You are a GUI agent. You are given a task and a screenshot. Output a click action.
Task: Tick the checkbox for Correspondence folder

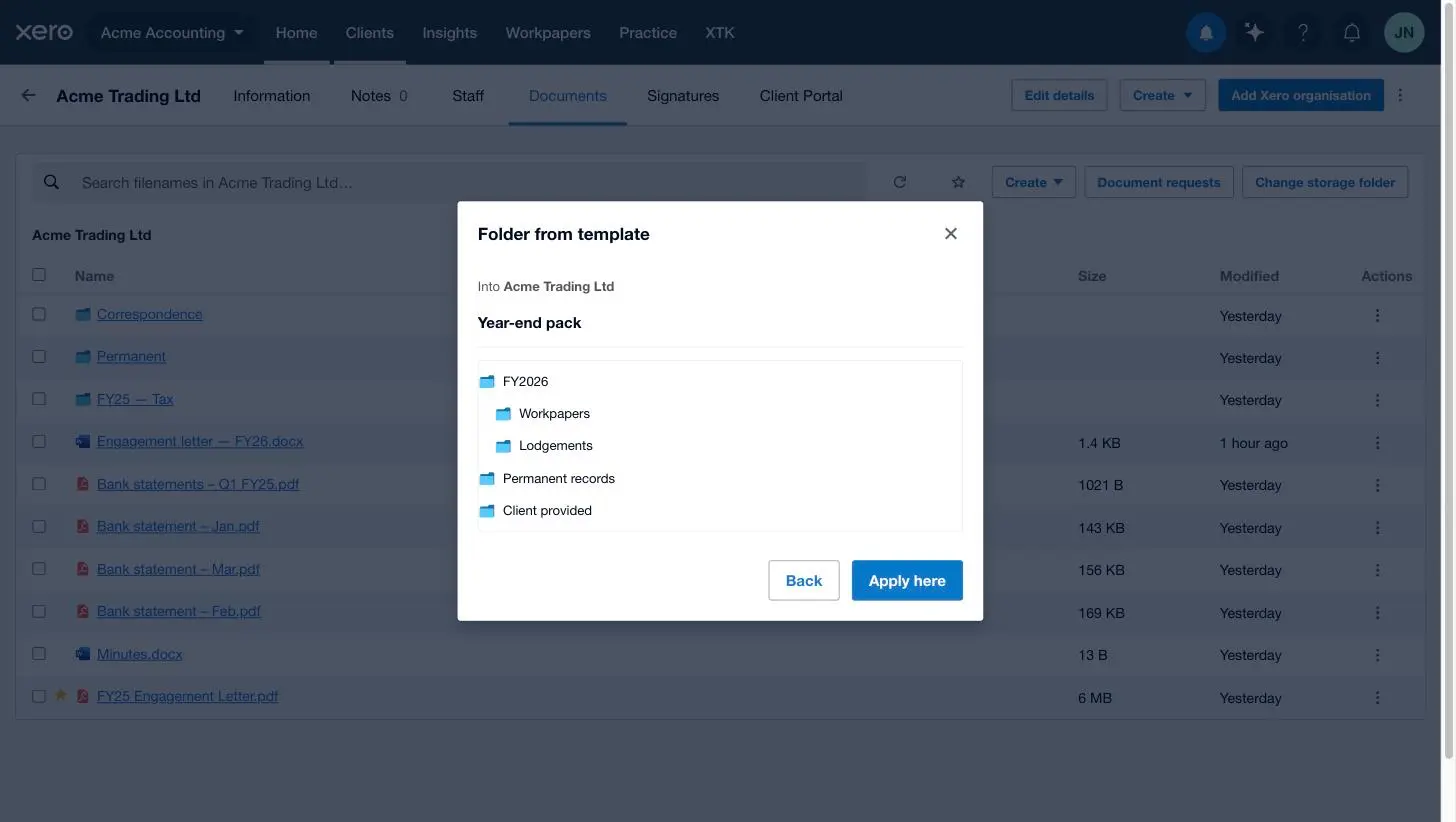pyautogui.click(x=39, y=314)
